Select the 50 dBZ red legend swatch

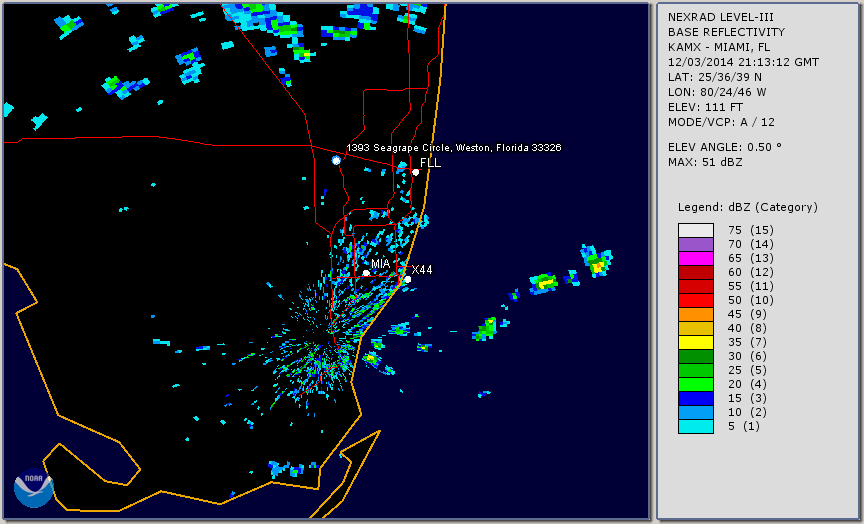coord(696,300)
